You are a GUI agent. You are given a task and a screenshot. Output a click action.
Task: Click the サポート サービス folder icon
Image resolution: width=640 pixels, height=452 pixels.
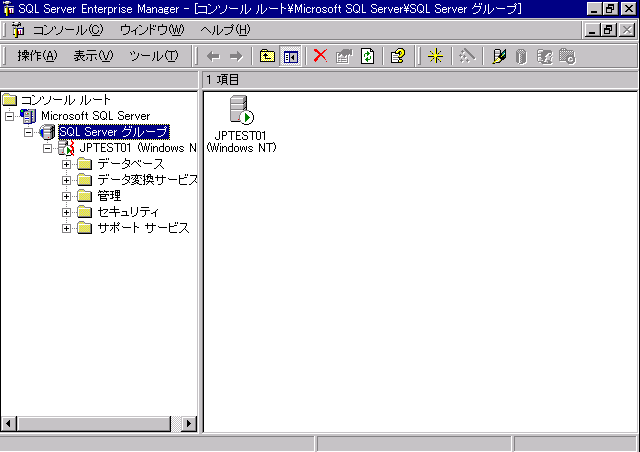(x=84, y=228)
